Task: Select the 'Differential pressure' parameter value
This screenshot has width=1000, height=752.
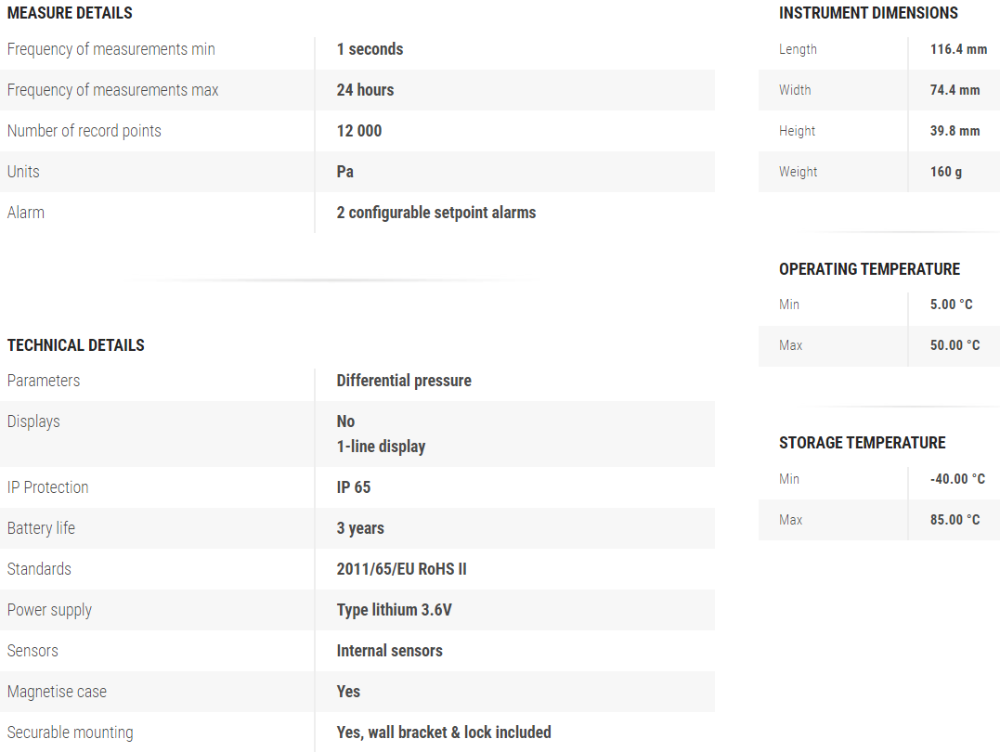Action: click(404, 381)
